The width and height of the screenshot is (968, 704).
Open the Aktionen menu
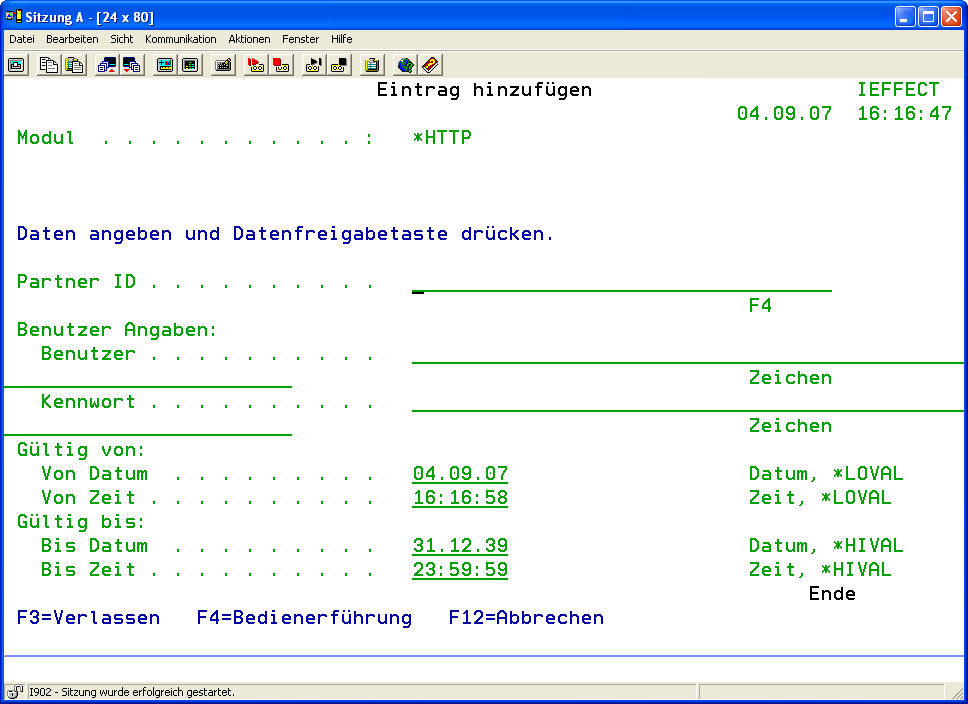249,39
